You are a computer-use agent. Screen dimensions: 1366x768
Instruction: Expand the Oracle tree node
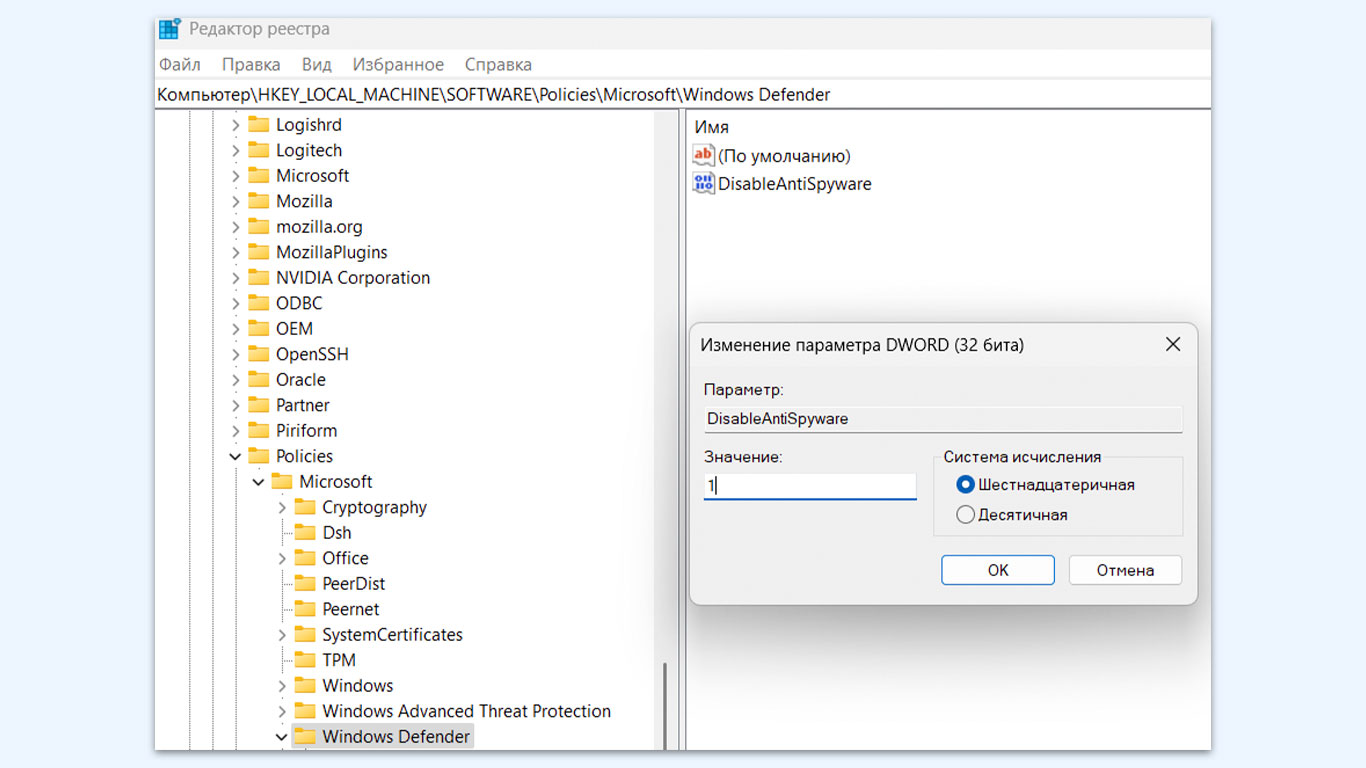click(x=236, y=379)
